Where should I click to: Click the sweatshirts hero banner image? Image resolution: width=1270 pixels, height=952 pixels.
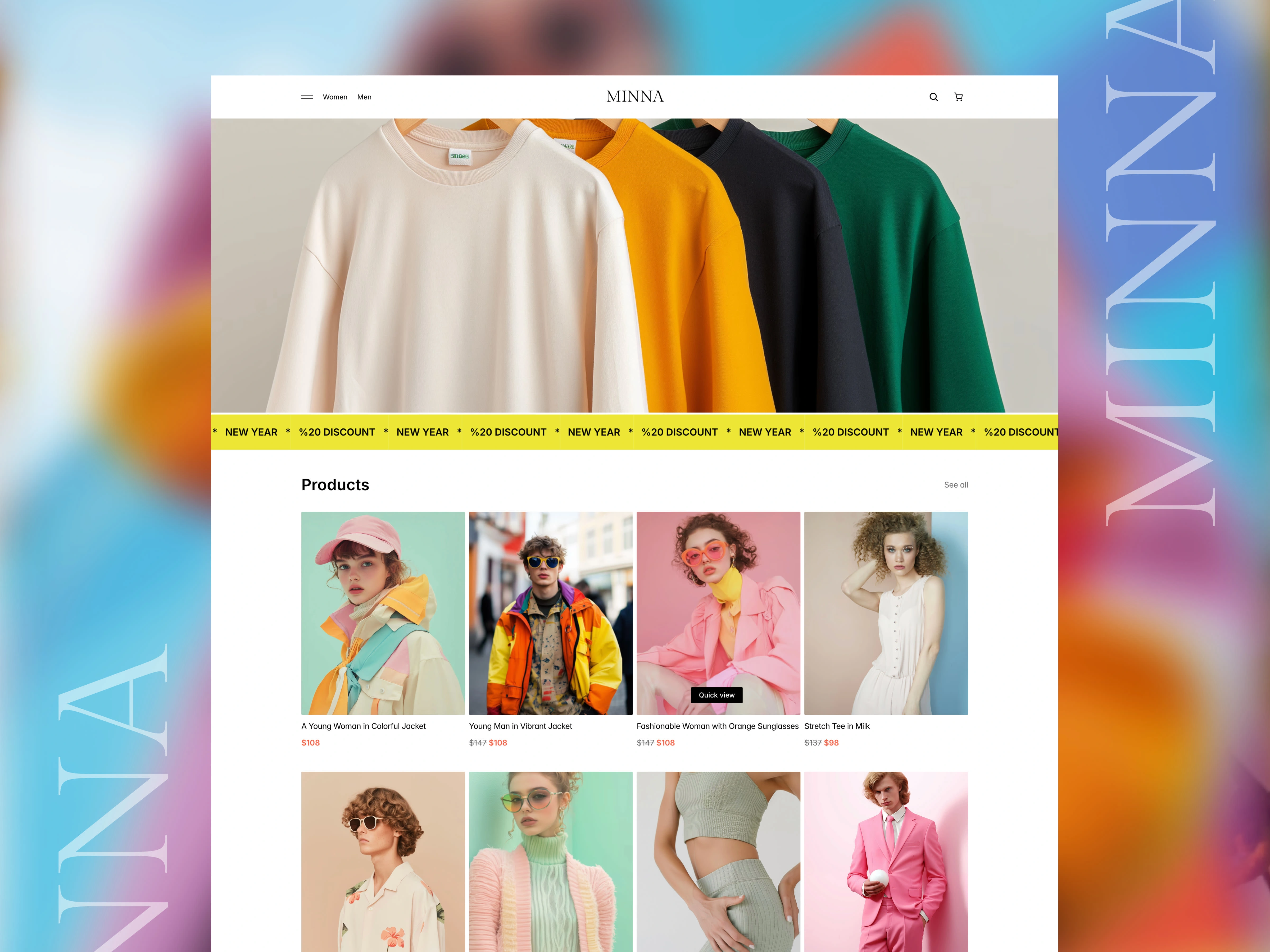pyautogui.click(x=634, y=265)
